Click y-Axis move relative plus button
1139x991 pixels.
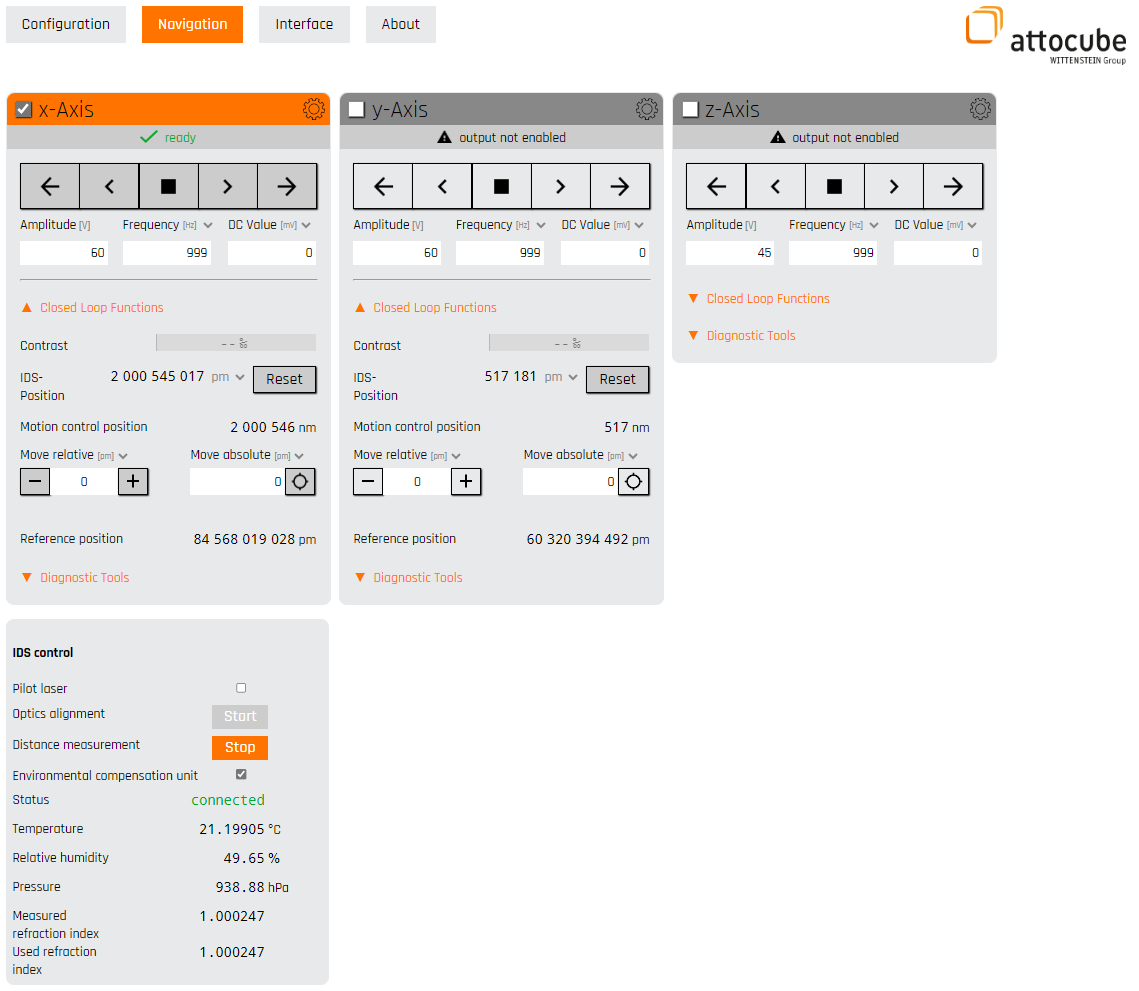tap(465, 482)
